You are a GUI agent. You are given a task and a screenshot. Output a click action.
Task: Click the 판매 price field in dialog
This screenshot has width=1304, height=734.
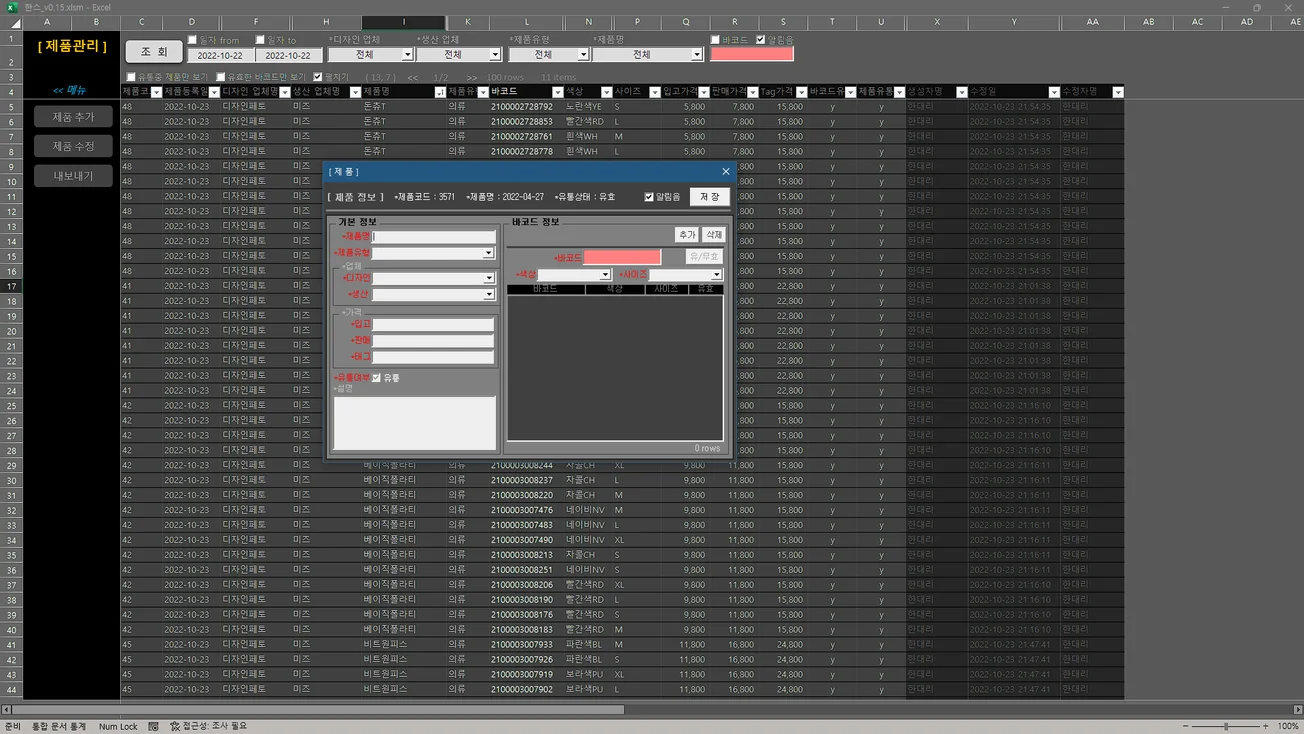point(433,341)
